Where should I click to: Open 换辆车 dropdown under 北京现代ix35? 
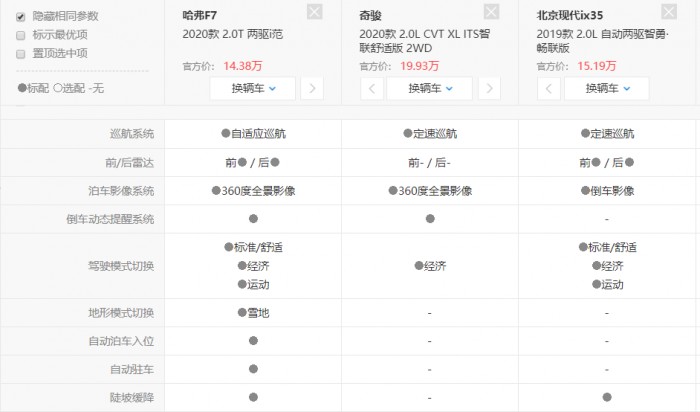(607, 88)
